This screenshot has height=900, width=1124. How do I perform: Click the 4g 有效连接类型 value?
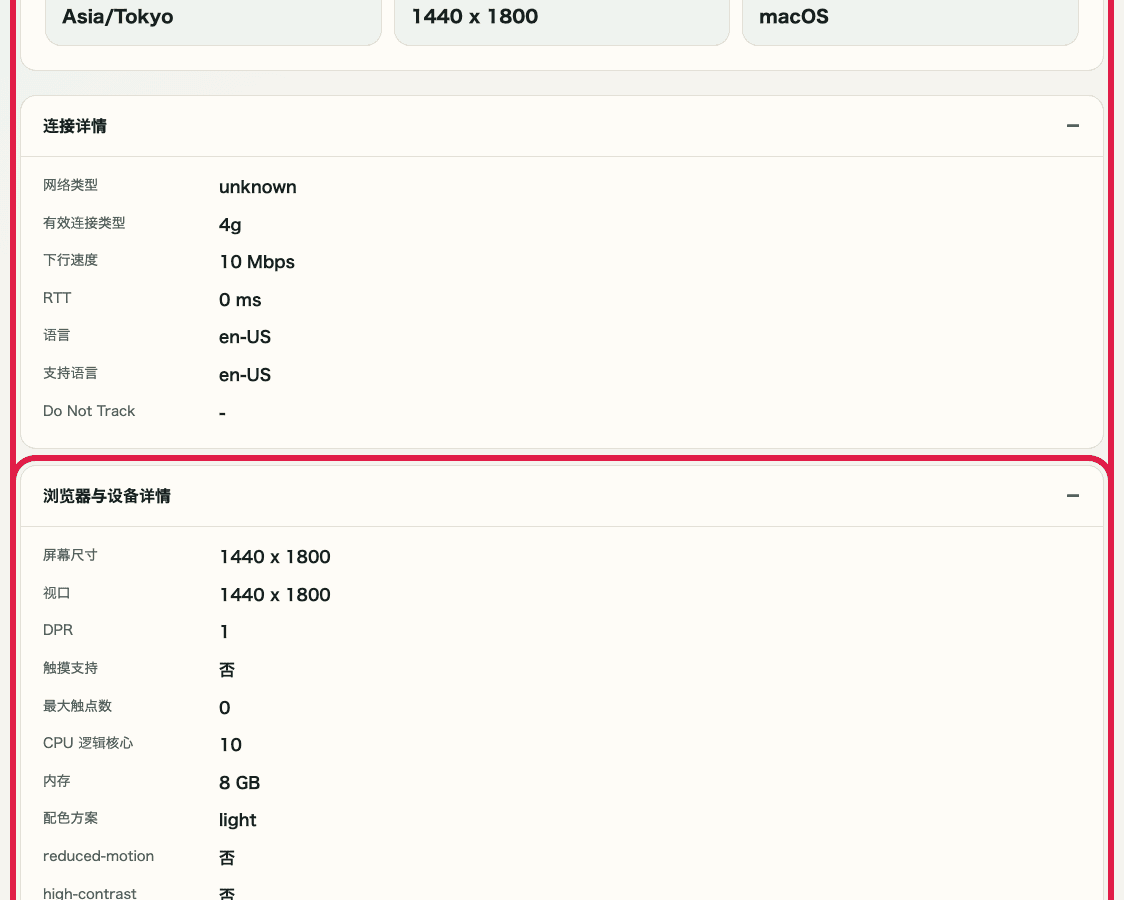click(229, 224)
